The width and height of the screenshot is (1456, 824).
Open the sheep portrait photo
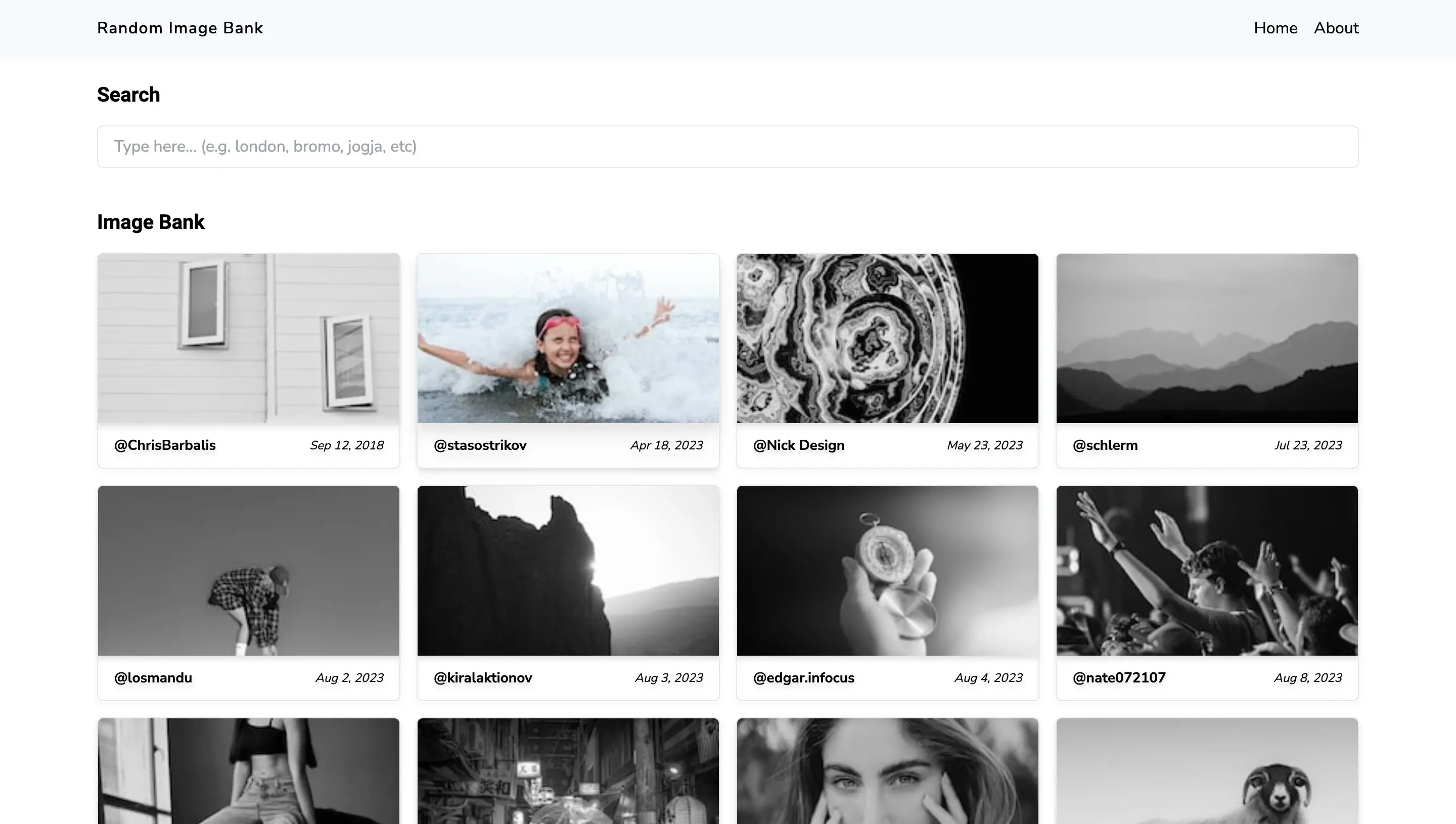click(x=1207, y=771)
